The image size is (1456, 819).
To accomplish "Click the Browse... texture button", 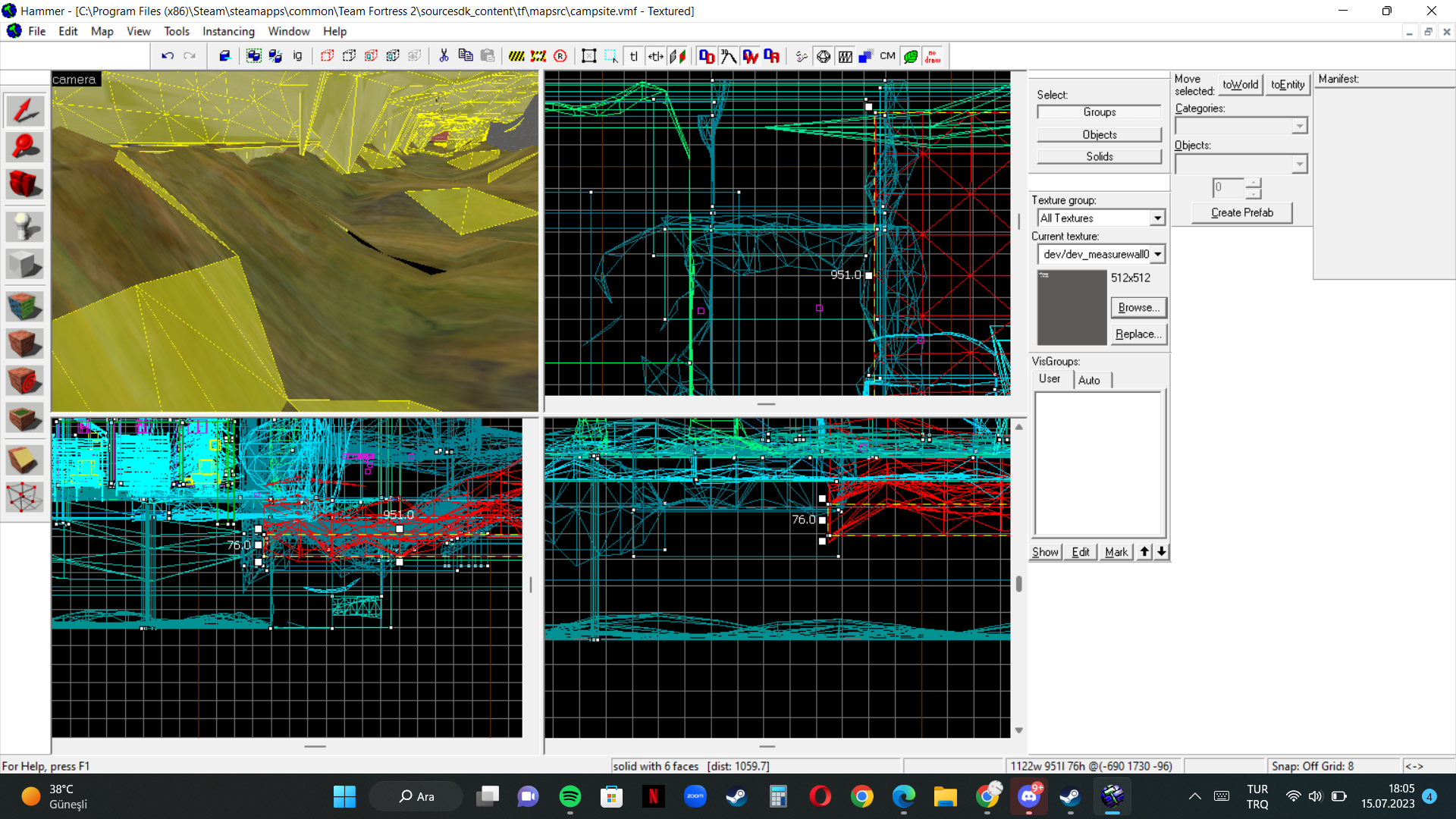I will coord(1139,308).
